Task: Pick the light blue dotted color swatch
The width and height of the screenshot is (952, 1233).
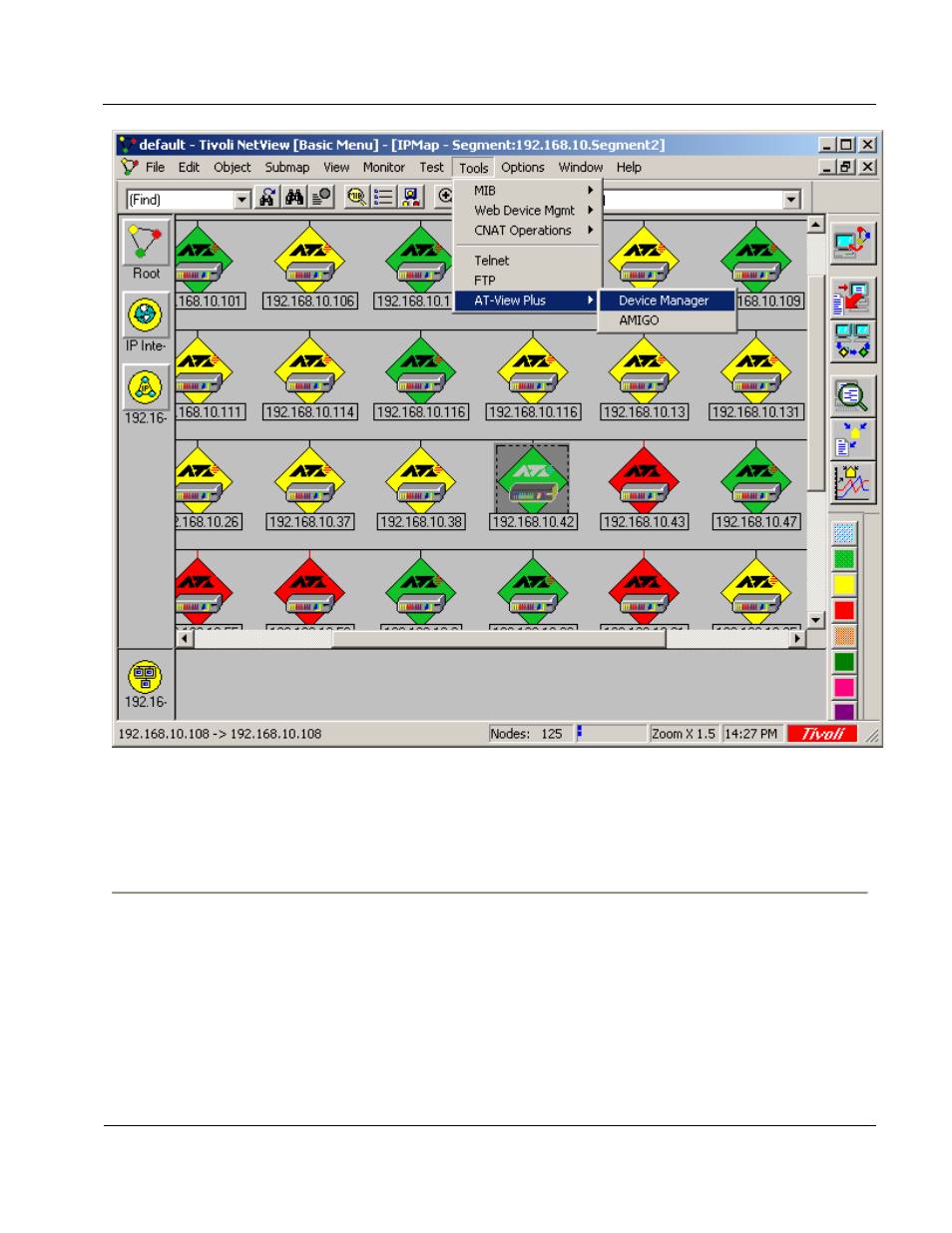Action: [x=844, y=534]
